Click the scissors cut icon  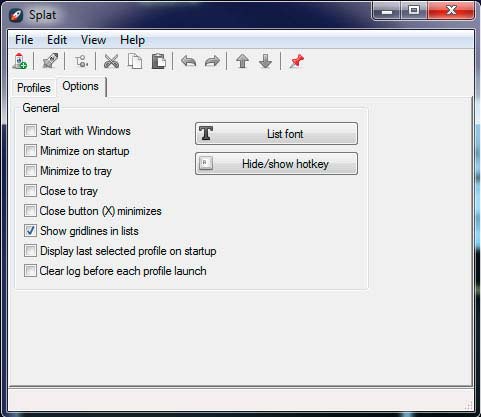(x=111, y=61)
